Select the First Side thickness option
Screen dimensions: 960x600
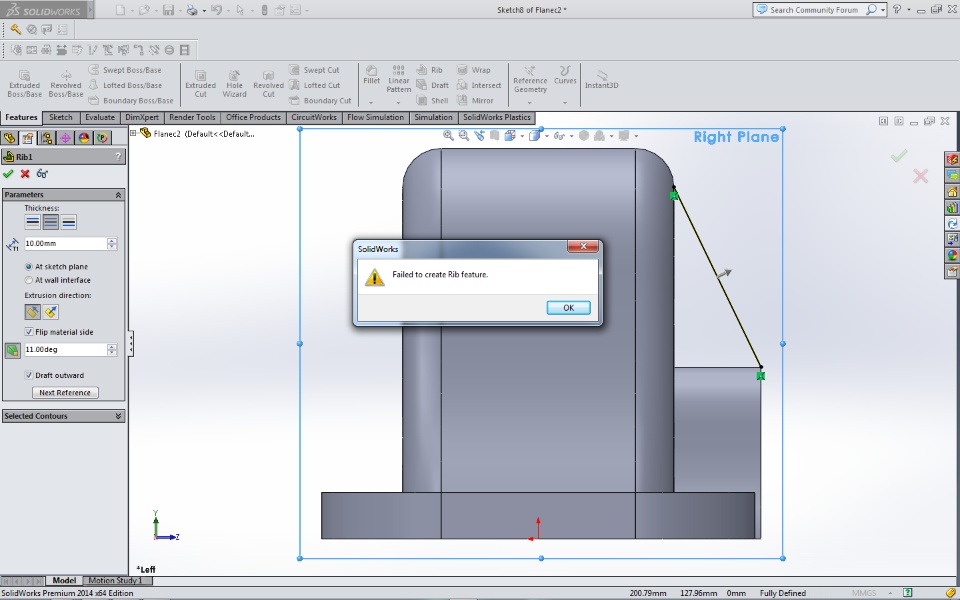[x=32, y=222]
